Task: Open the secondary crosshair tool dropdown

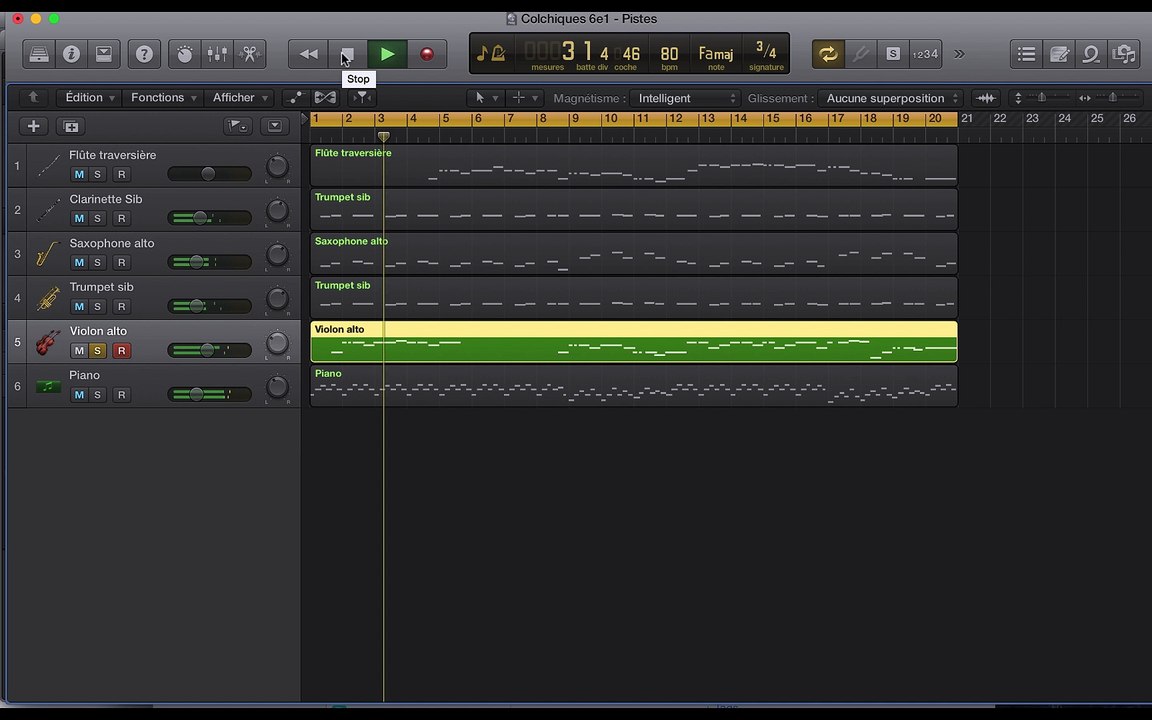Action: click(x=525, y=98)
